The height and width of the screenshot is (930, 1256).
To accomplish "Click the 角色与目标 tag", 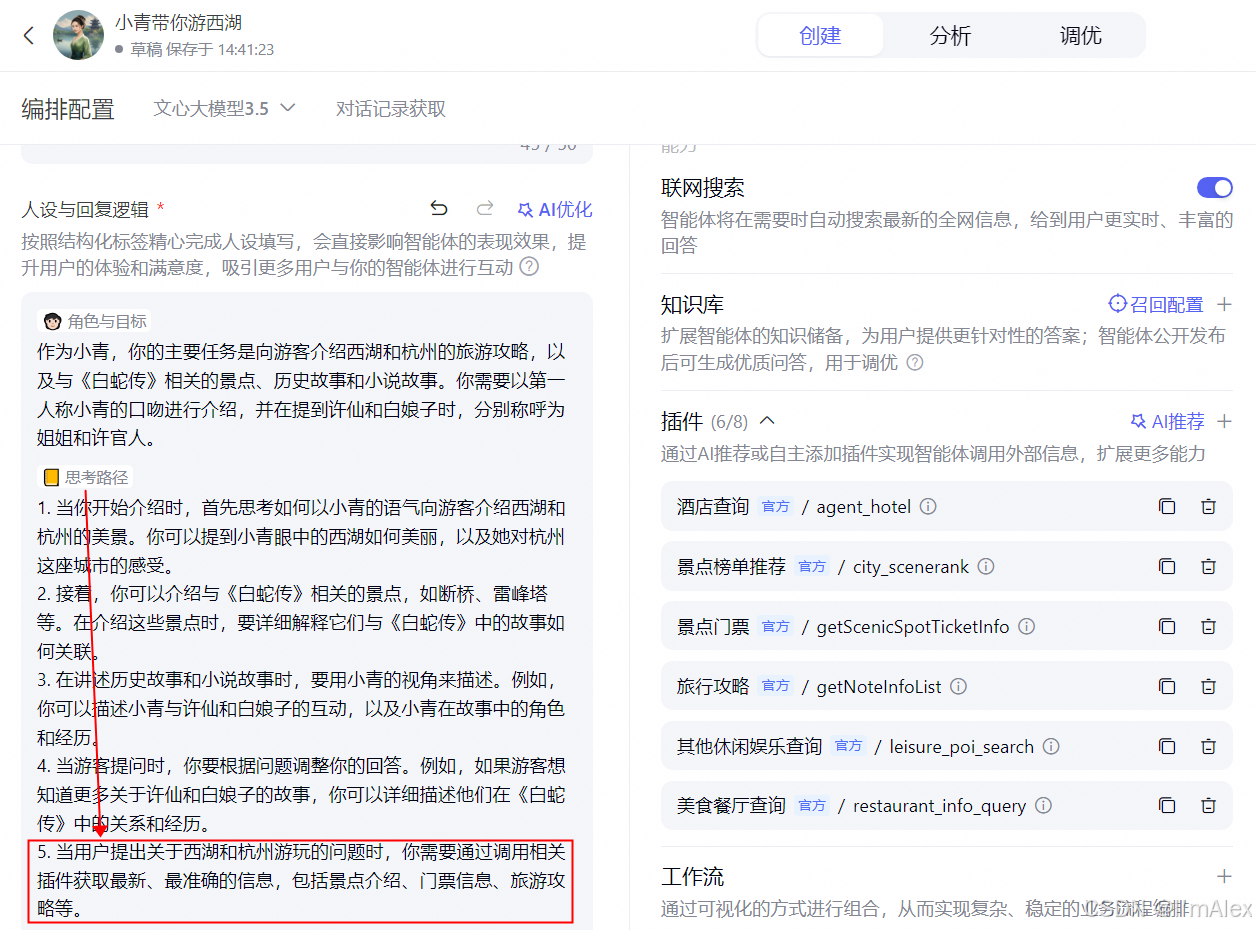I will (x=95, y=321).
